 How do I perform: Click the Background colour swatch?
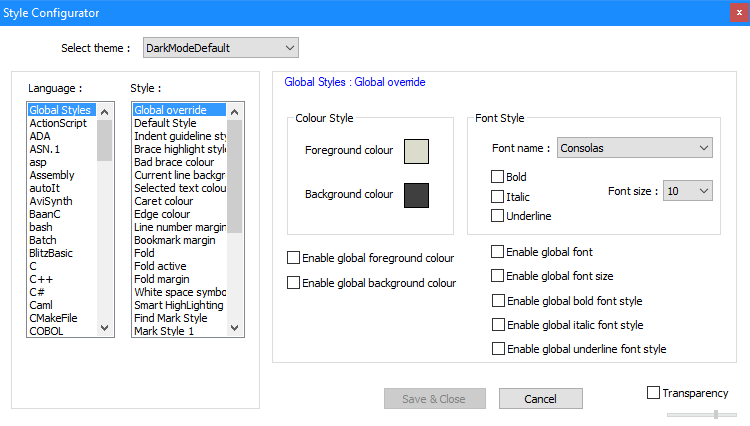[x=416, y=195]
